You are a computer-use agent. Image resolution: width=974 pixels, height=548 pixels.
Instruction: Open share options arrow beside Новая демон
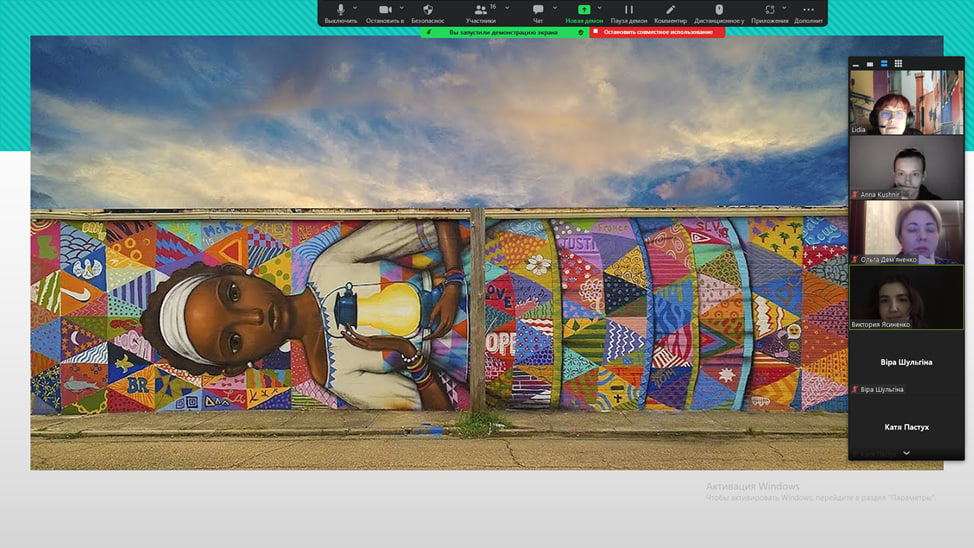pyautogui.click(x=599, y=8)
